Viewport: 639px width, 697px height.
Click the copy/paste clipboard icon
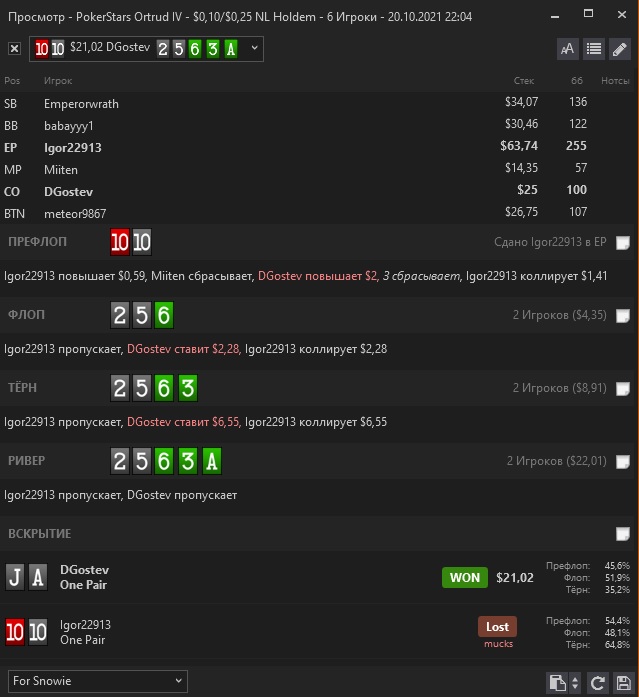tap(557, 683)
